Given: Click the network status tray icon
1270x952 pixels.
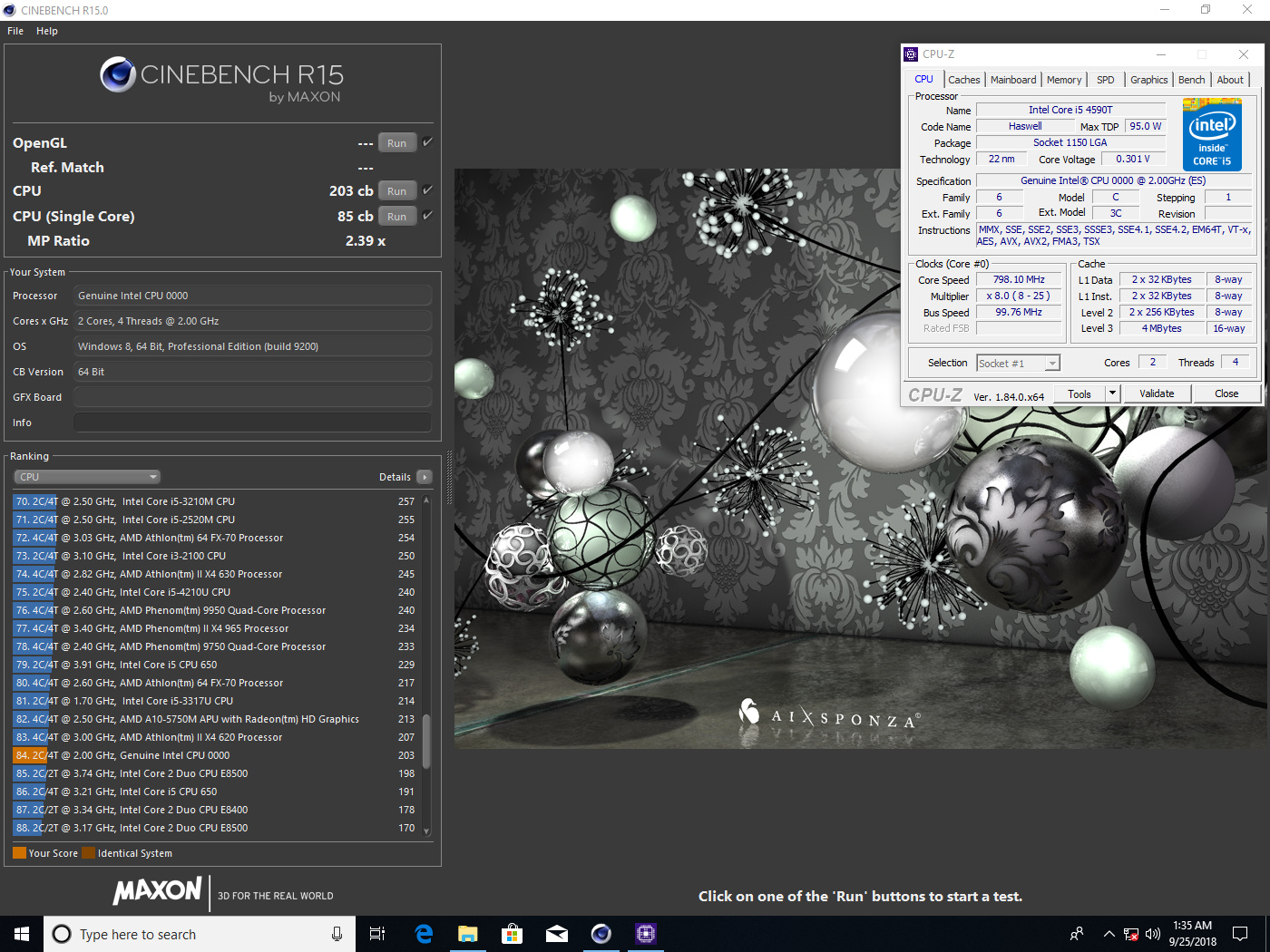Looking at the screenshot, I should [x=1131, y=934].
